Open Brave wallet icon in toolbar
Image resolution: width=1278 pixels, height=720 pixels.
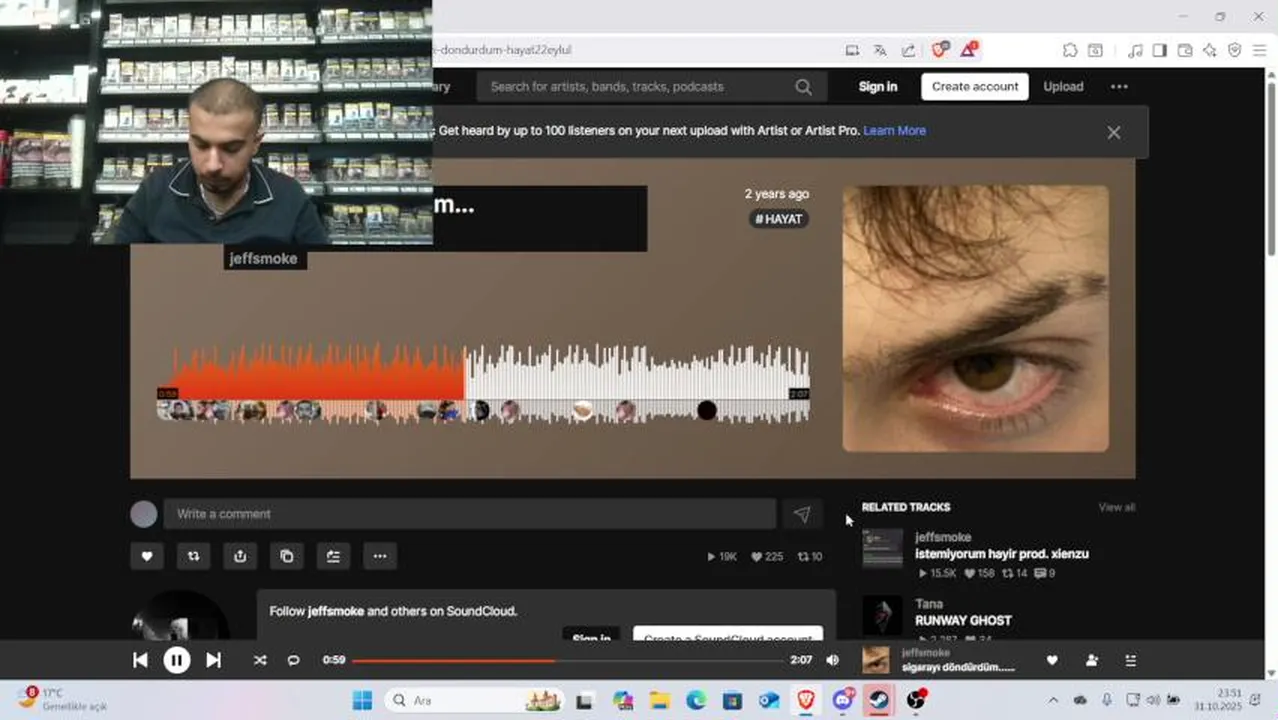(x=1185, y=50)
